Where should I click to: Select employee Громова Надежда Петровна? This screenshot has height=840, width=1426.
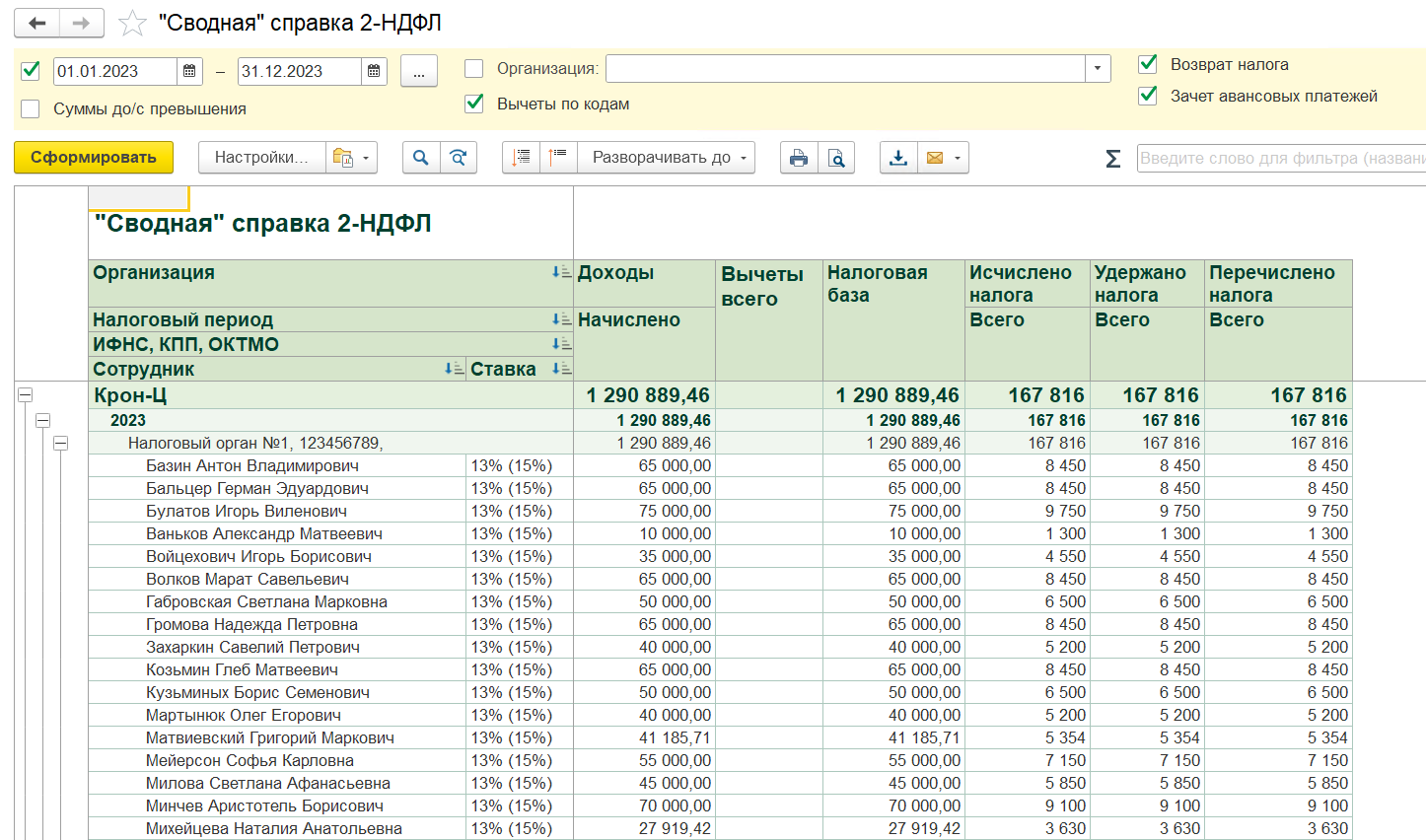coord(251,624)
